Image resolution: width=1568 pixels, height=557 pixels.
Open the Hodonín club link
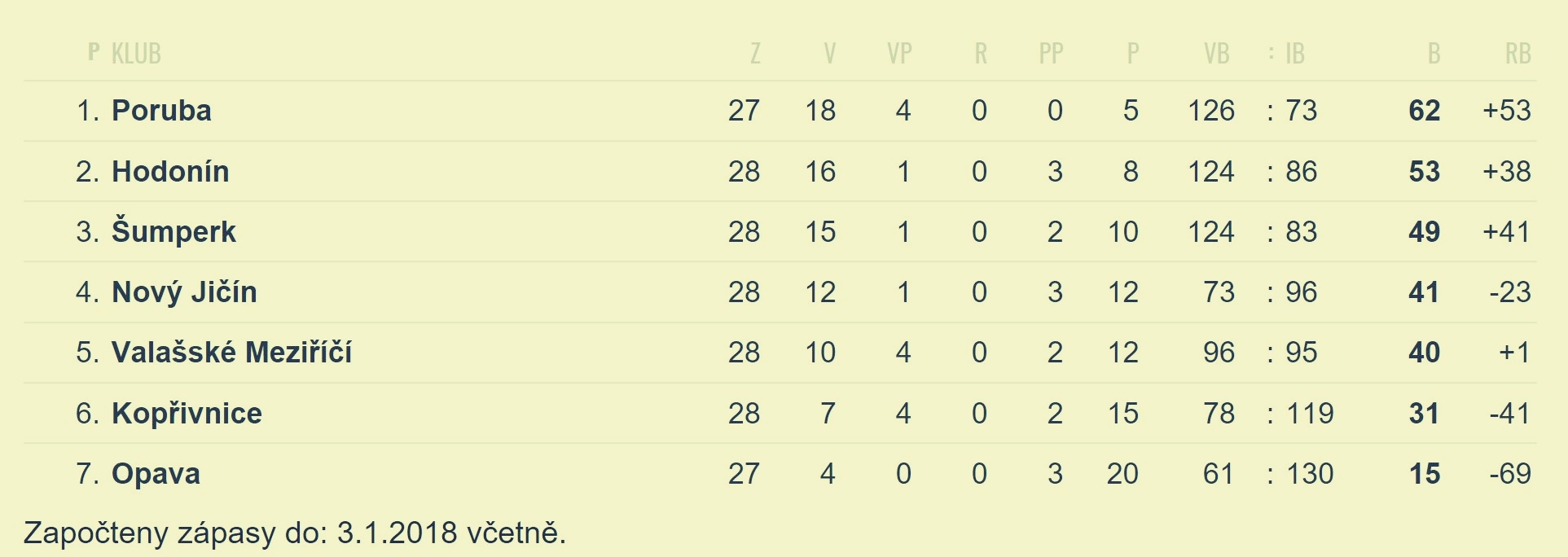click(x=170, y=172)
